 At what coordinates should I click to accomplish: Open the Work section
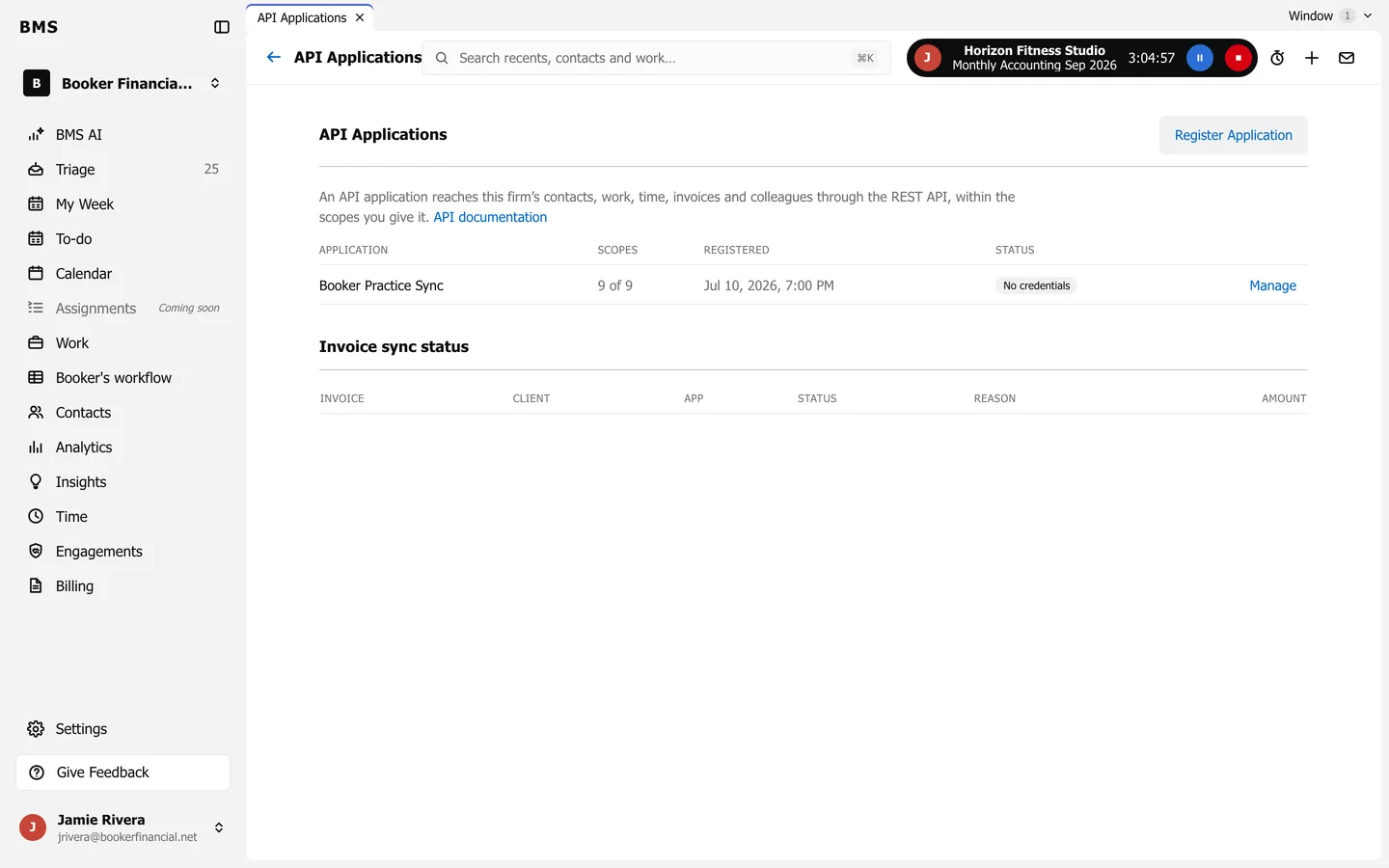(x=123, y=343)
